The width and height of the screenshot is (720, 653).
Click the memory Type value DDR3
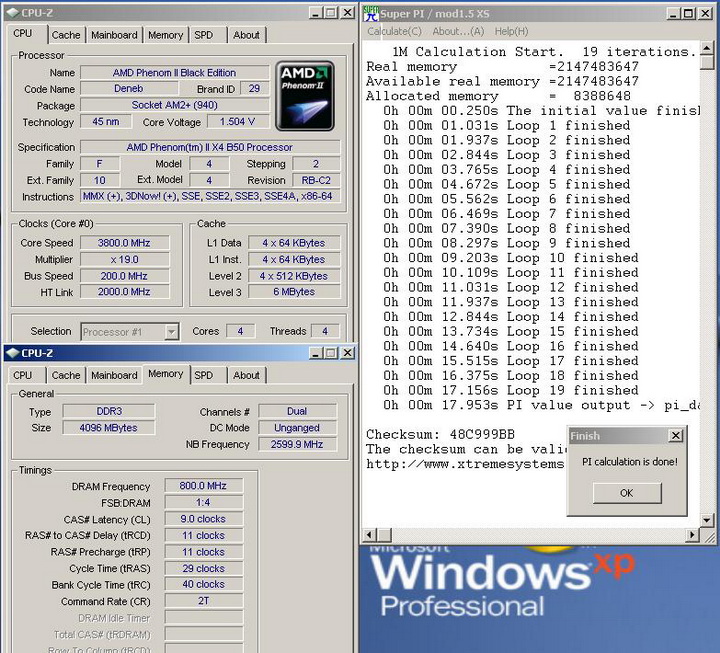point(109,411)
